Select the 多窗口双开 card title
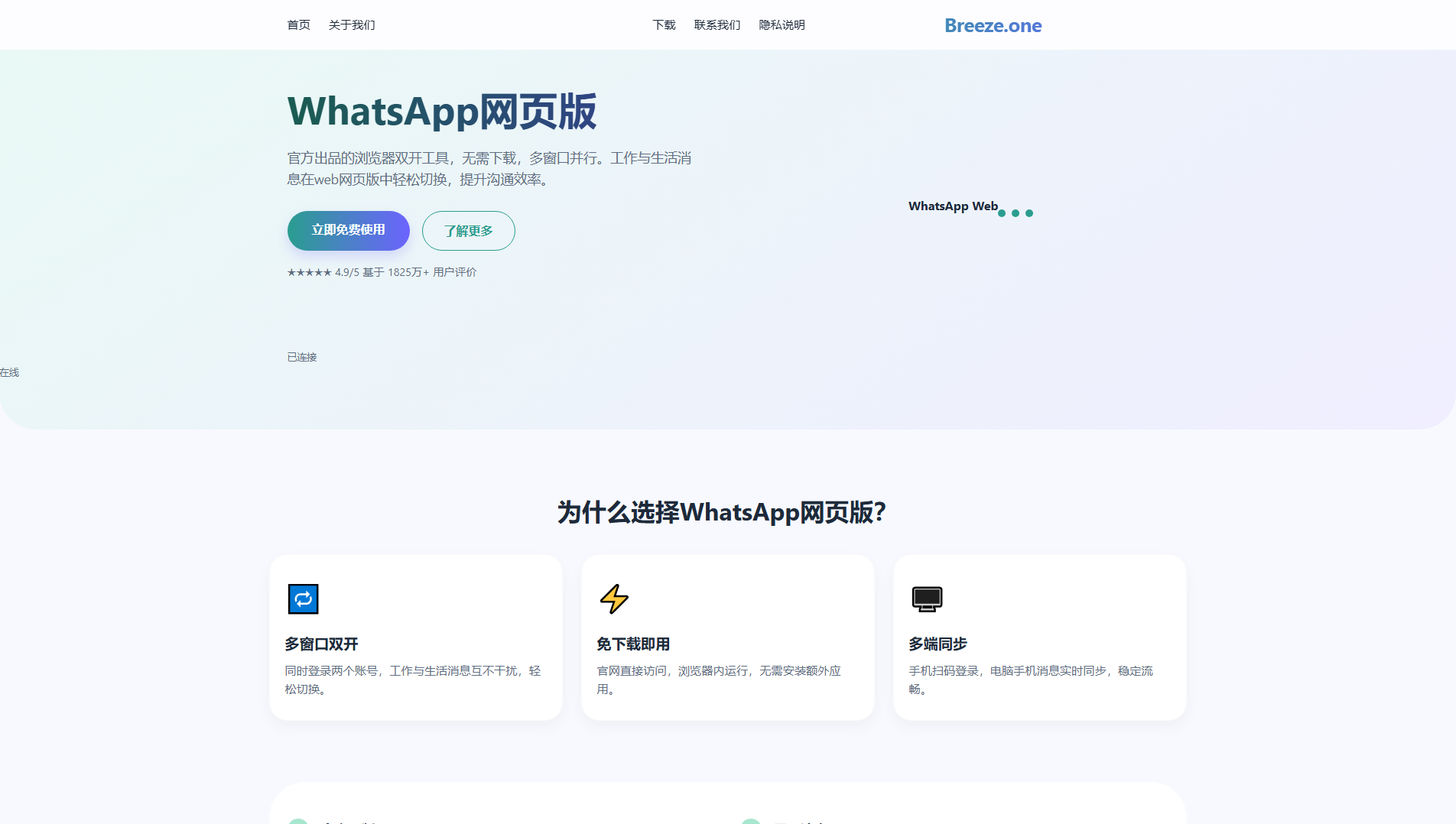 click(321, 644)
